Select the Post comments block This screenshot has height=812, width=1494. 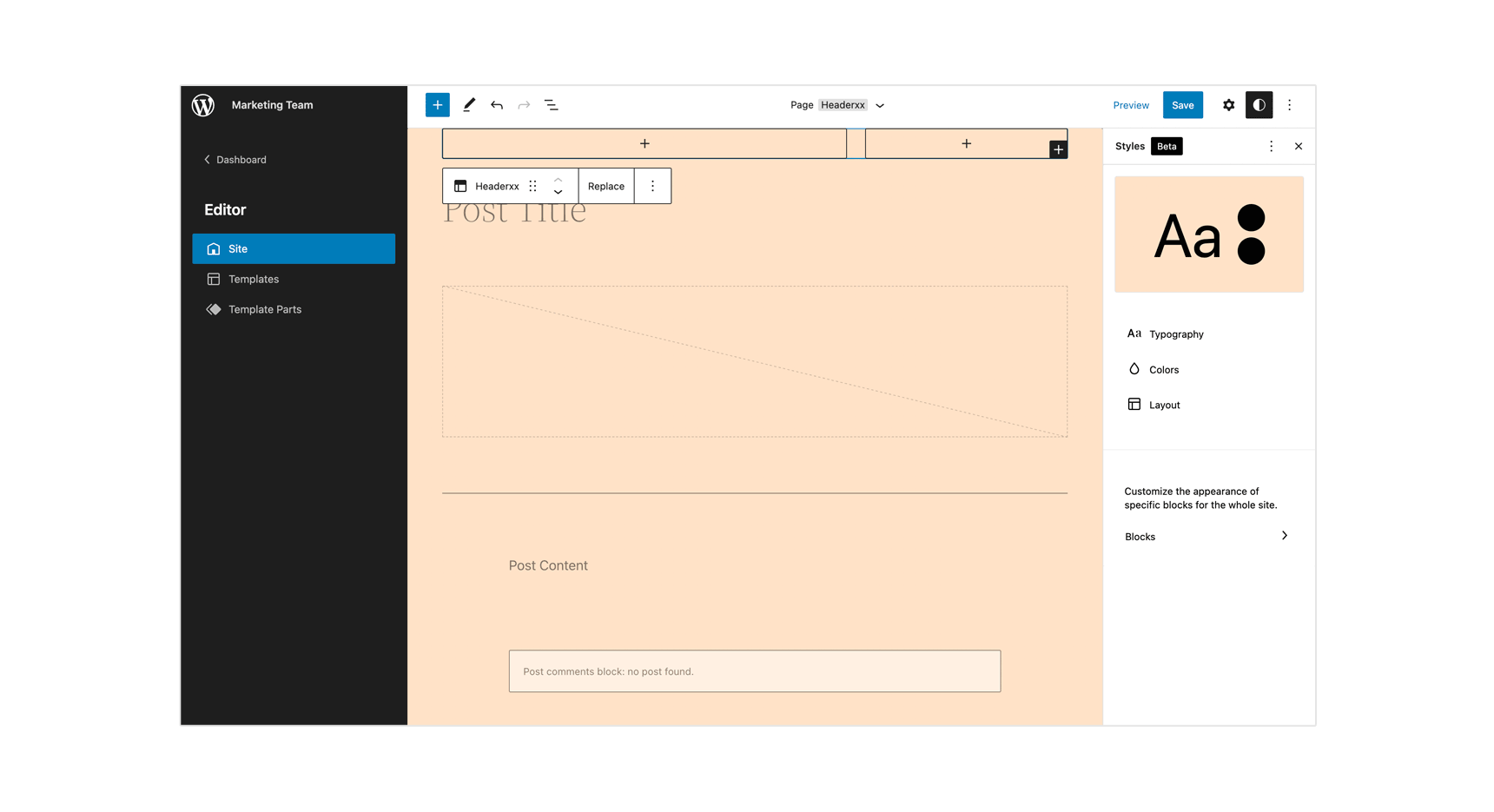click(755, 671)
